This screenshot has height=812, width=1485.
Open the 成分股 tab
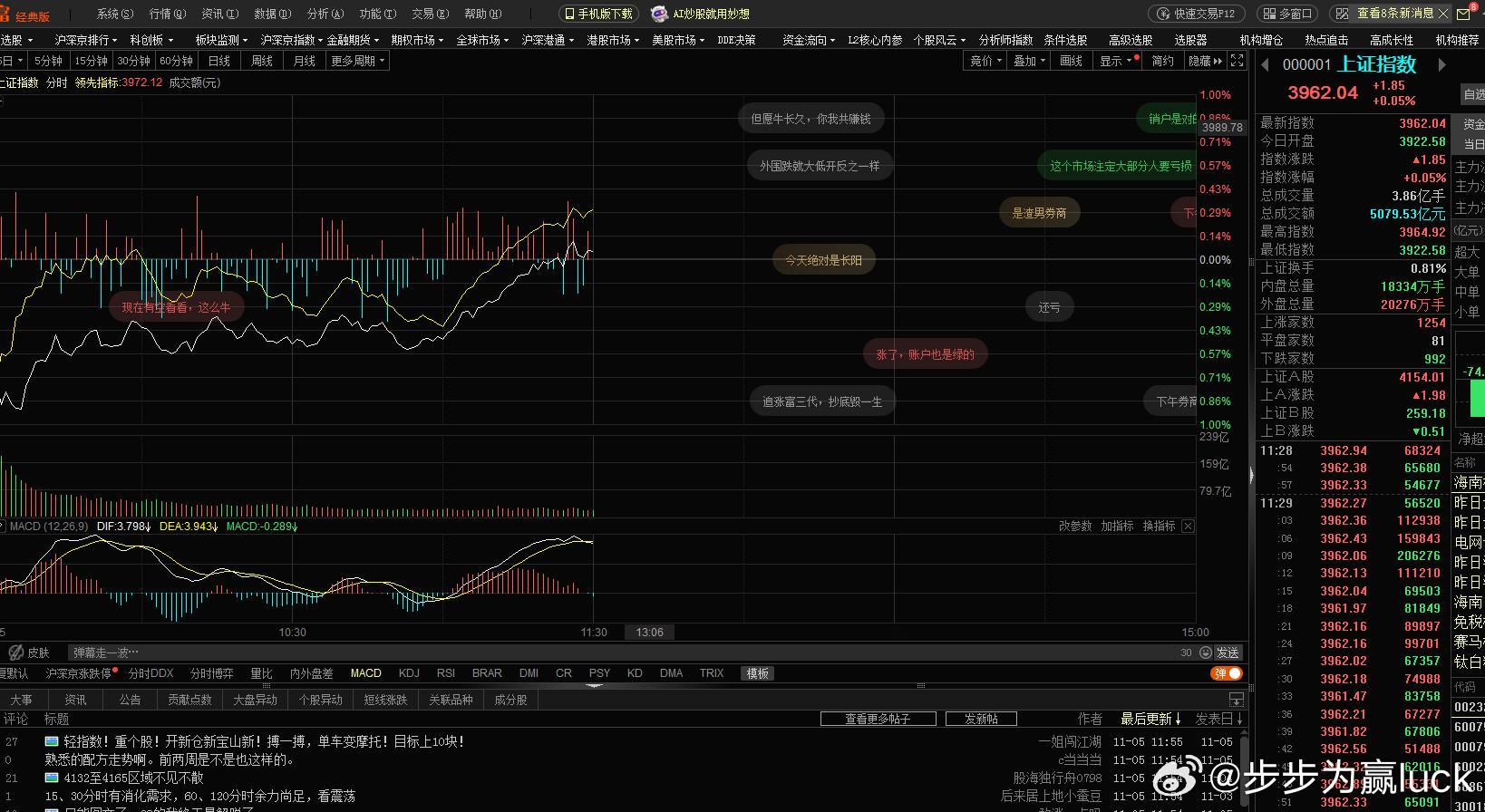tap(510, 700)
